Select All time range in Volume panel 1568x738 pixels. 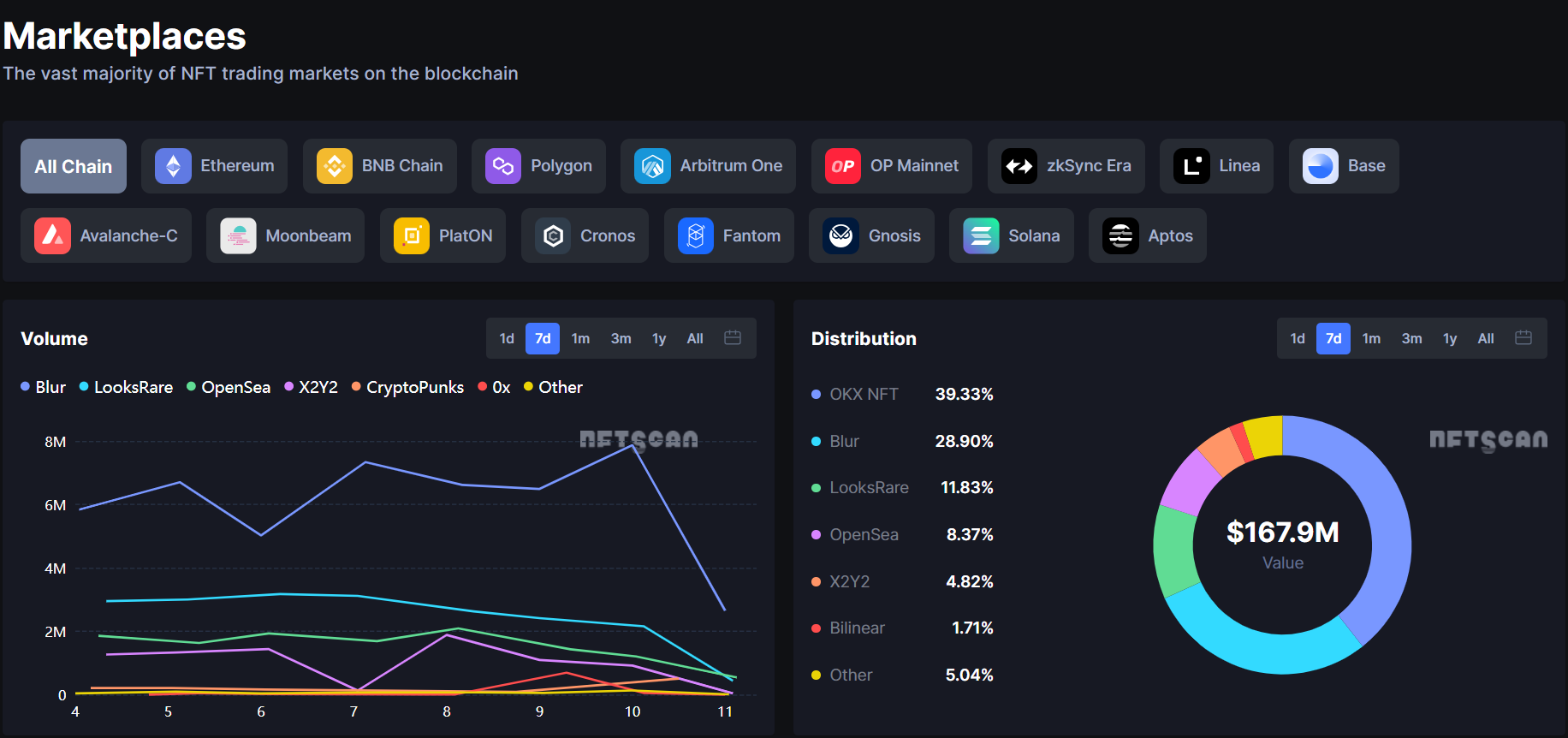click(x=695, y=339)
